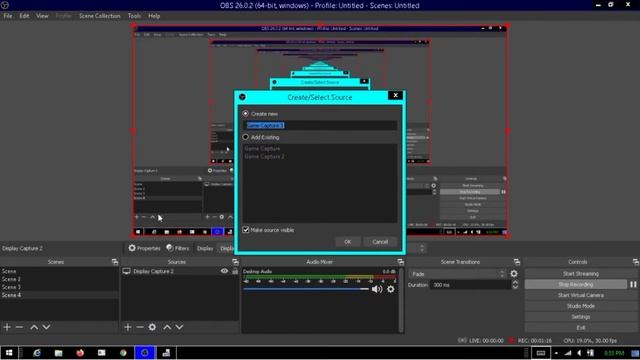Toggle lock on Display Capture 2

(x=235, y=271)
